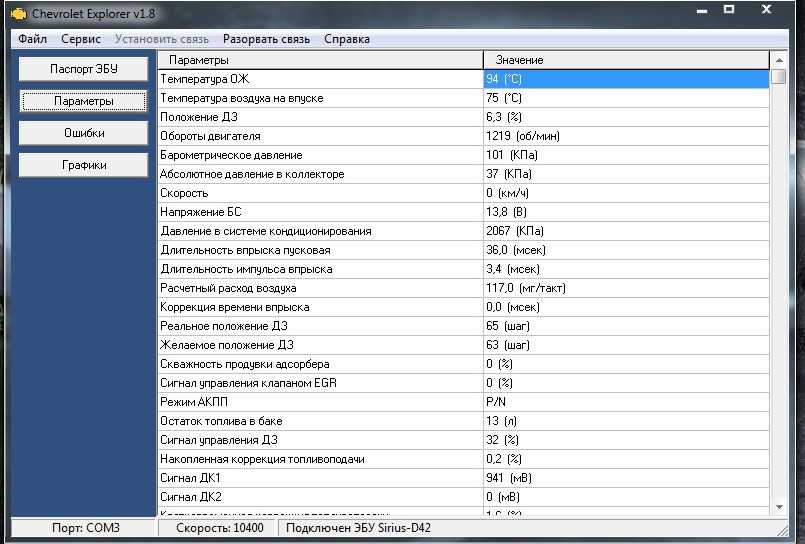
Task: Click the 6,3 (%) value
Action: point(504,117)
